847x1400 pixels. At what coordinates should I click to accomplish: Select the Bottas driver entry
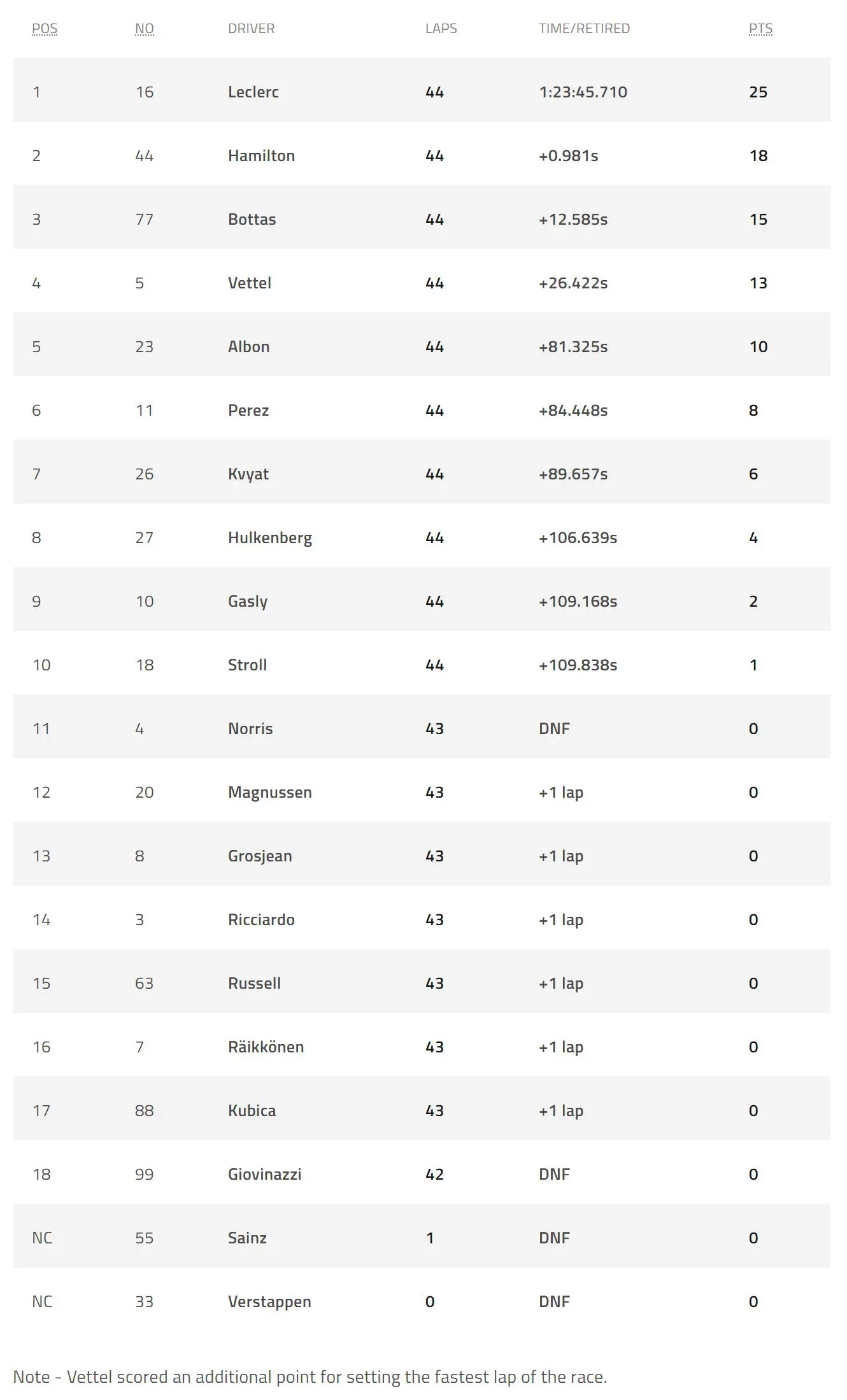[x=252, y=220]
